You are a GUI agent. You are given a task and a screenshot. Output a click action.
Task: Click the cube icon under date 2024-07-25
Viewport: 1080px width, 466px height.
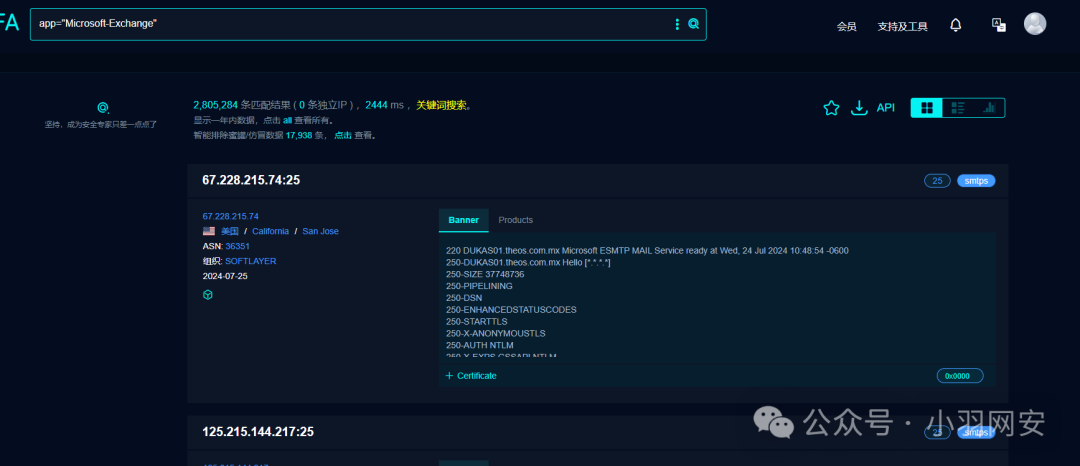point(207,295)
